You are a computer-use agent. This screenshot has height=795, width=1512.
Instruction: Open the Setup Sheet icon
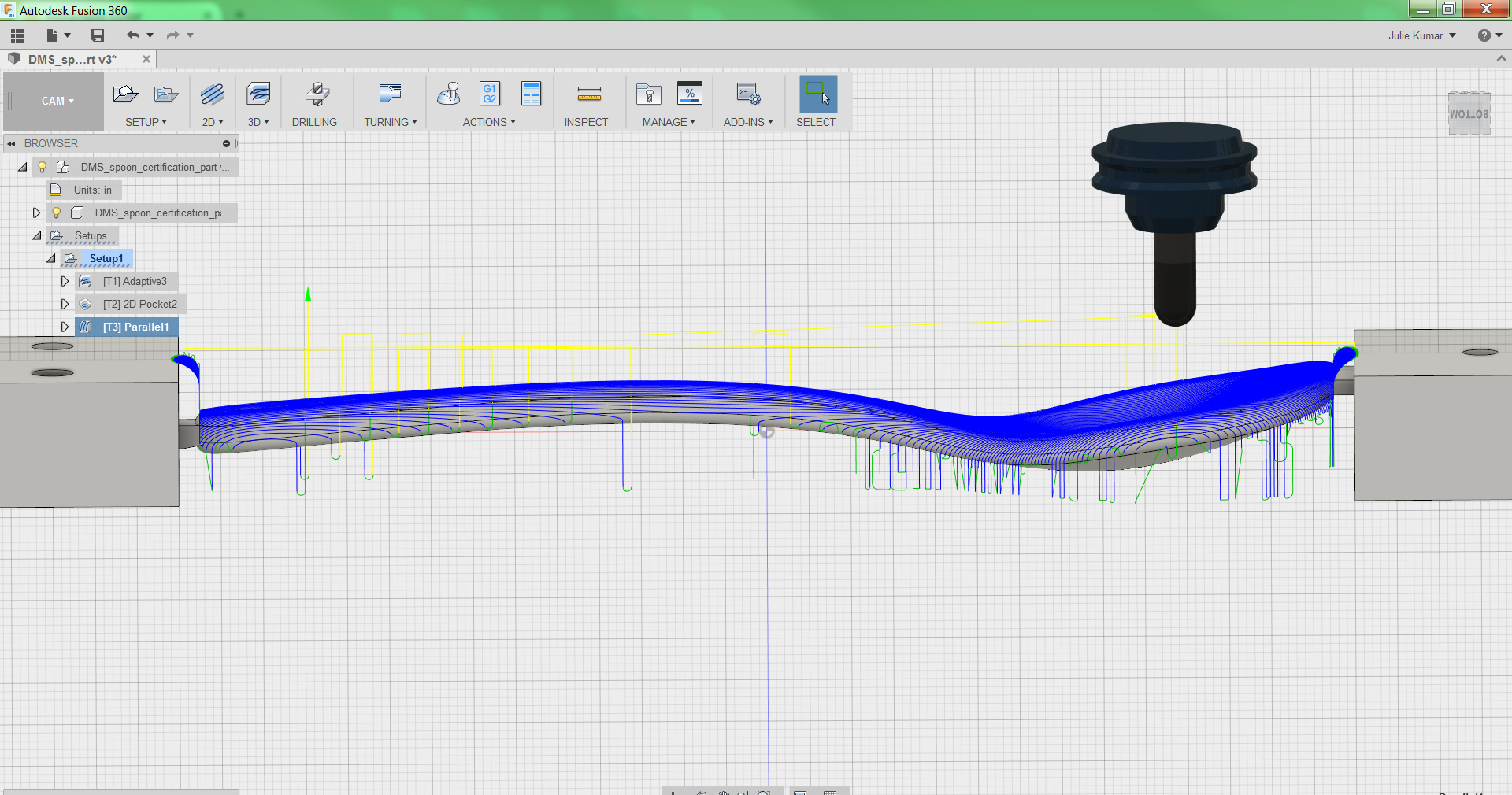(x=532, y=94)
